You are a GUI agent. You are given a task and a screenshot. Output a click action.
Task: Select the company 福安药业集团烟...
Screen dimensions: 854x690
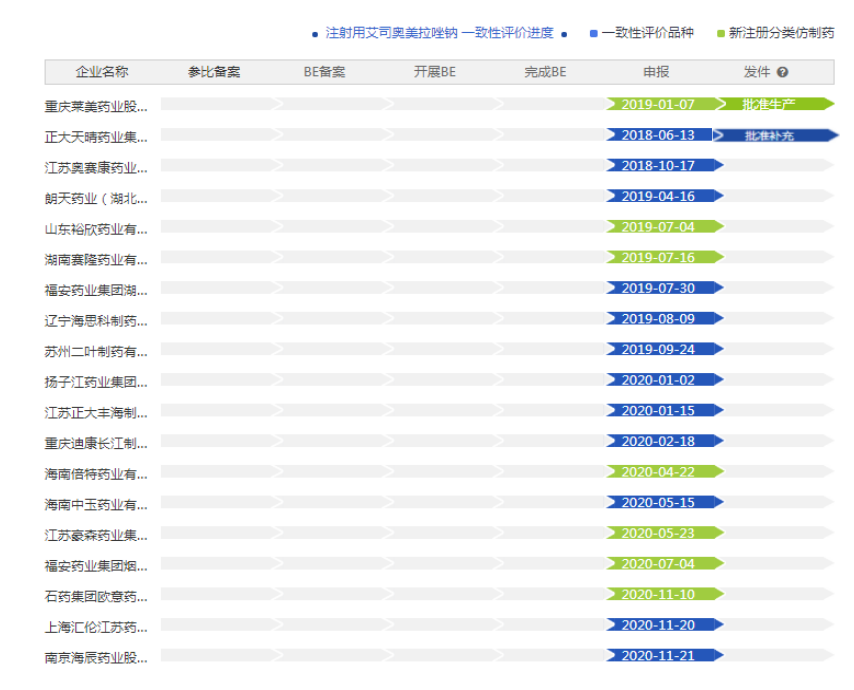[96, 566]
